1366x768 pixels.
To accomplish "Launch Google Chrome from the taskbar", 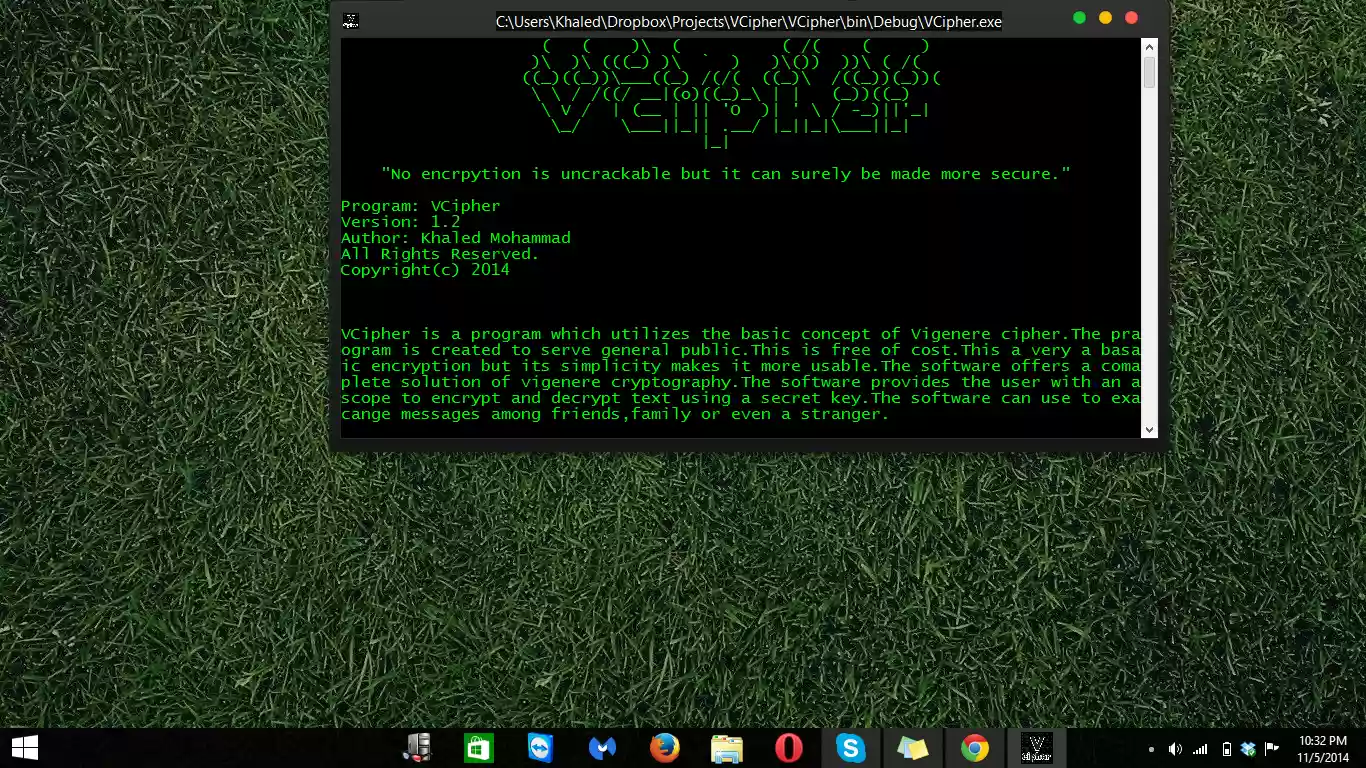I will (975, 747).
